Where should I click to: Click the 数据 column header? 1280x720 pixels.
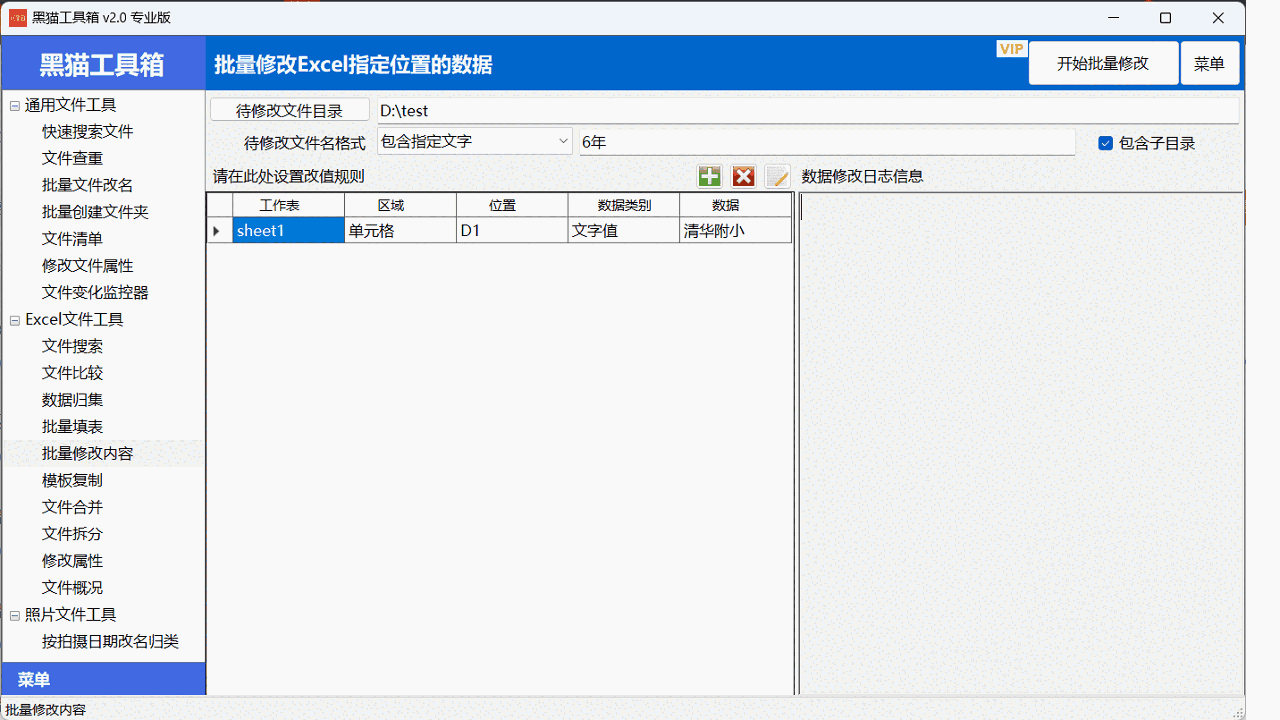pos(736,205)
